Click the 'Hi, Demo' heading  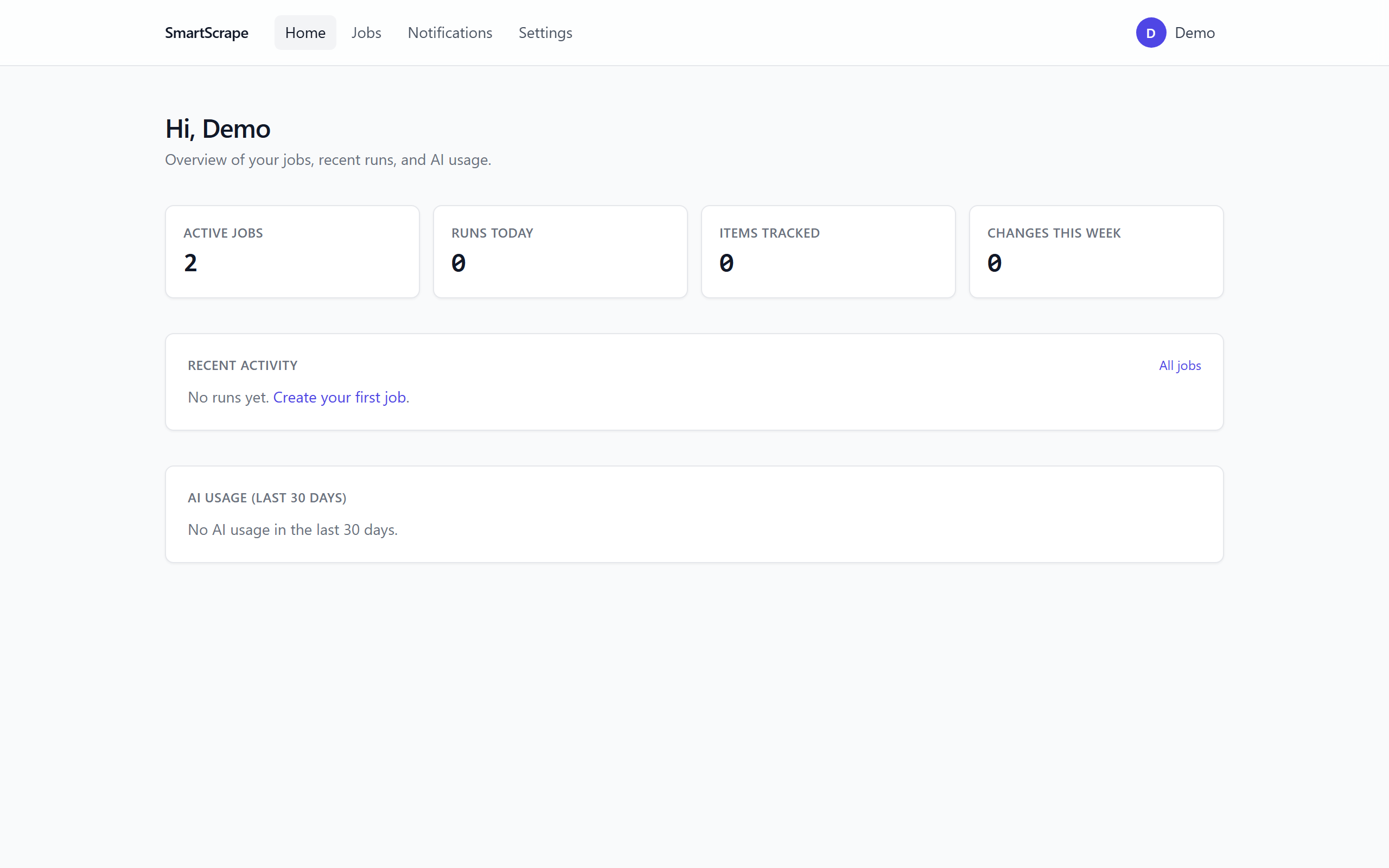(218, 129)
